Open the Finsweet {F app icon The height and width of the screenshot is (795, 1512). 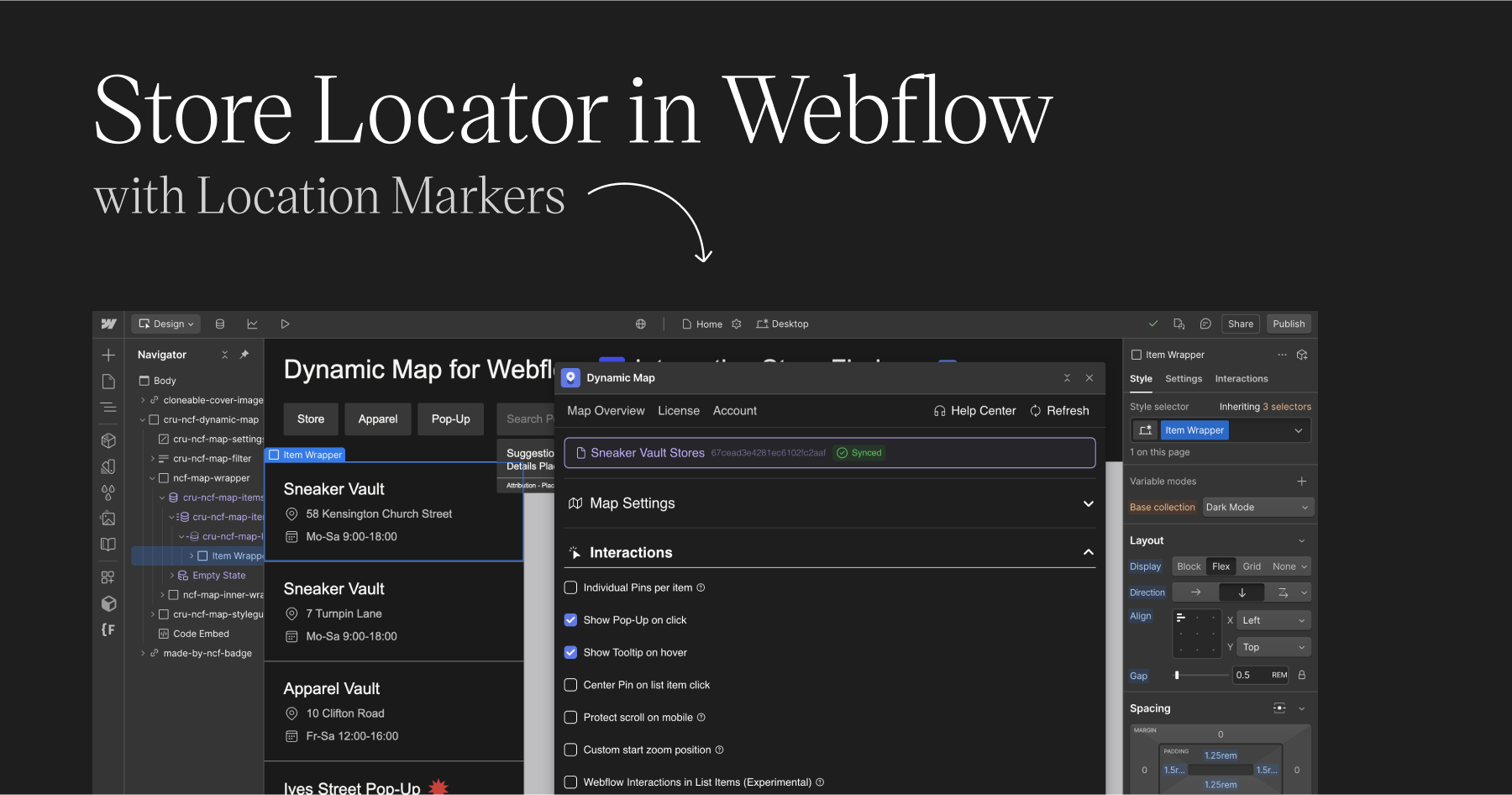pos(108,629)
